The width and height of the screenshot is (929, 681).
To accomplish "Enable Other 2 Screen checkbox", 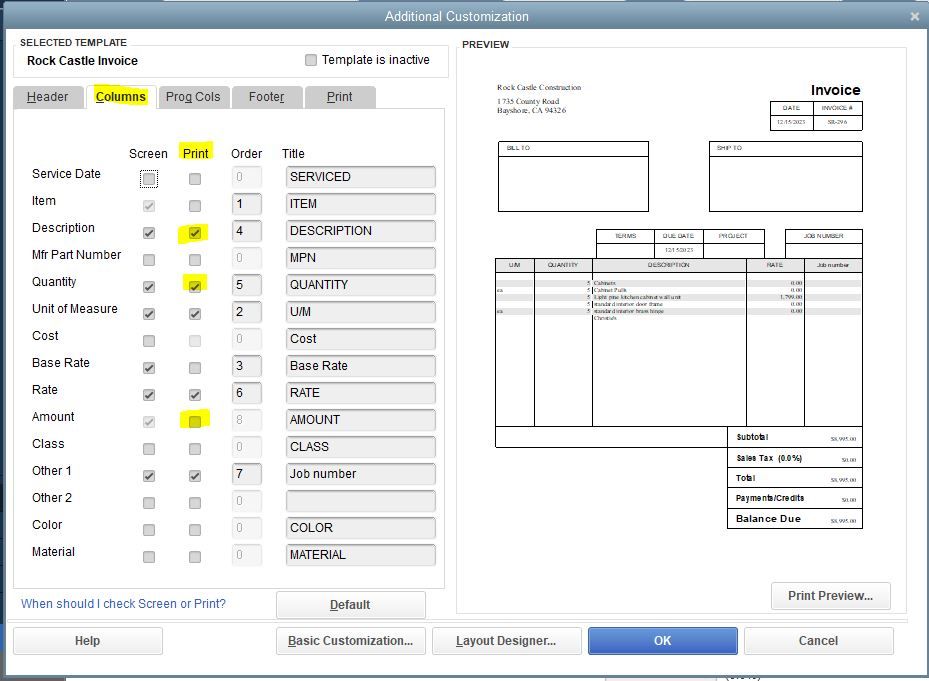I will 149,503.
